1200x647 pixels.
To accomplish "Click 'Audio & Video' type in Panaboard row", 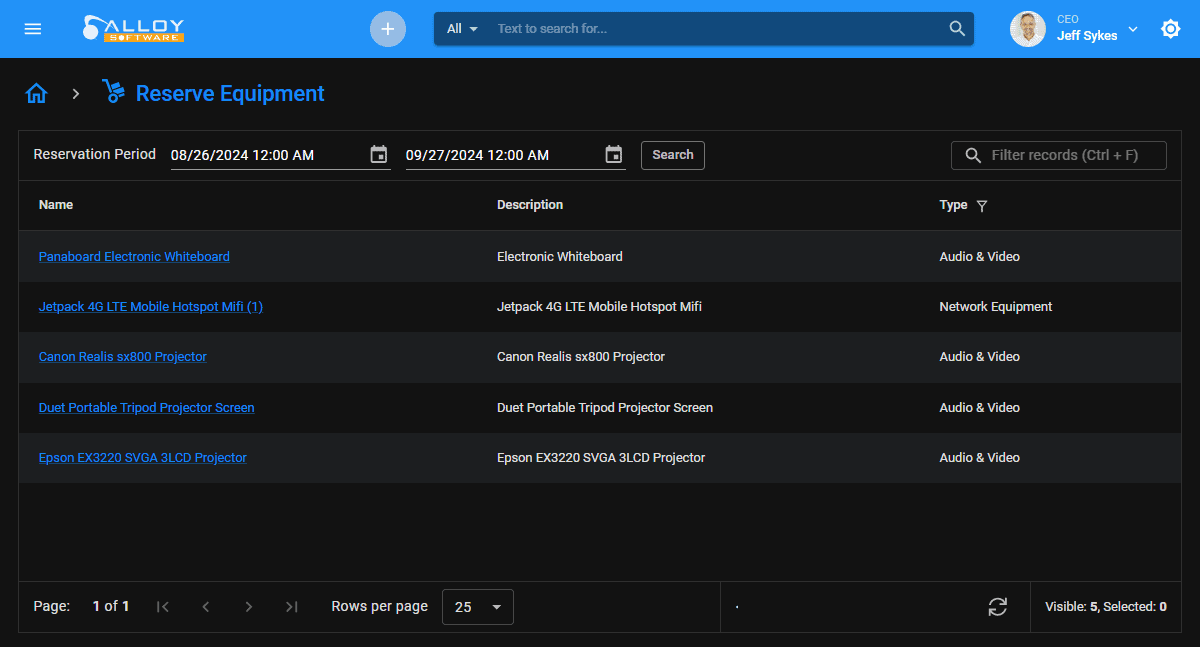I will pos(980,257).
